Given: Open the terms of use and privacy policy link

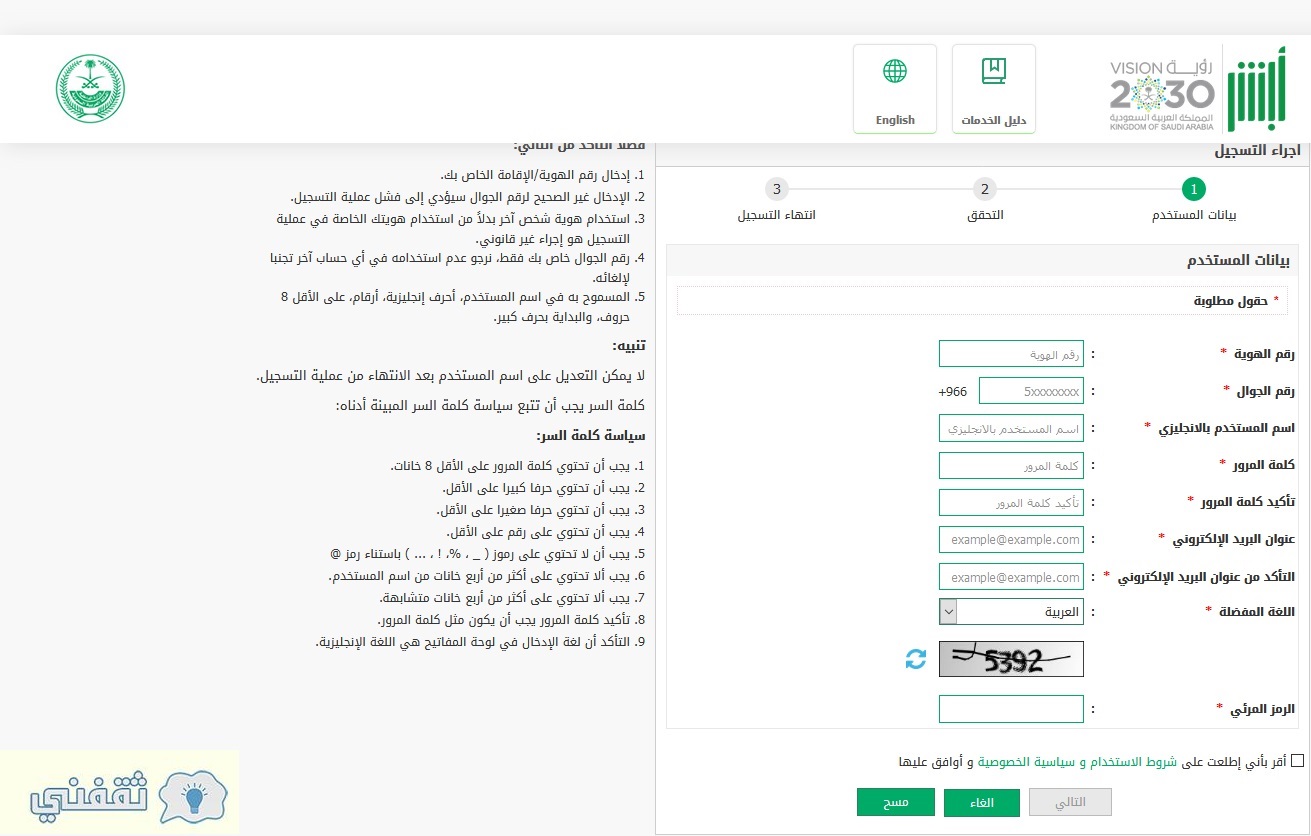Looking at the screenshot, I should click(1072, 762).
